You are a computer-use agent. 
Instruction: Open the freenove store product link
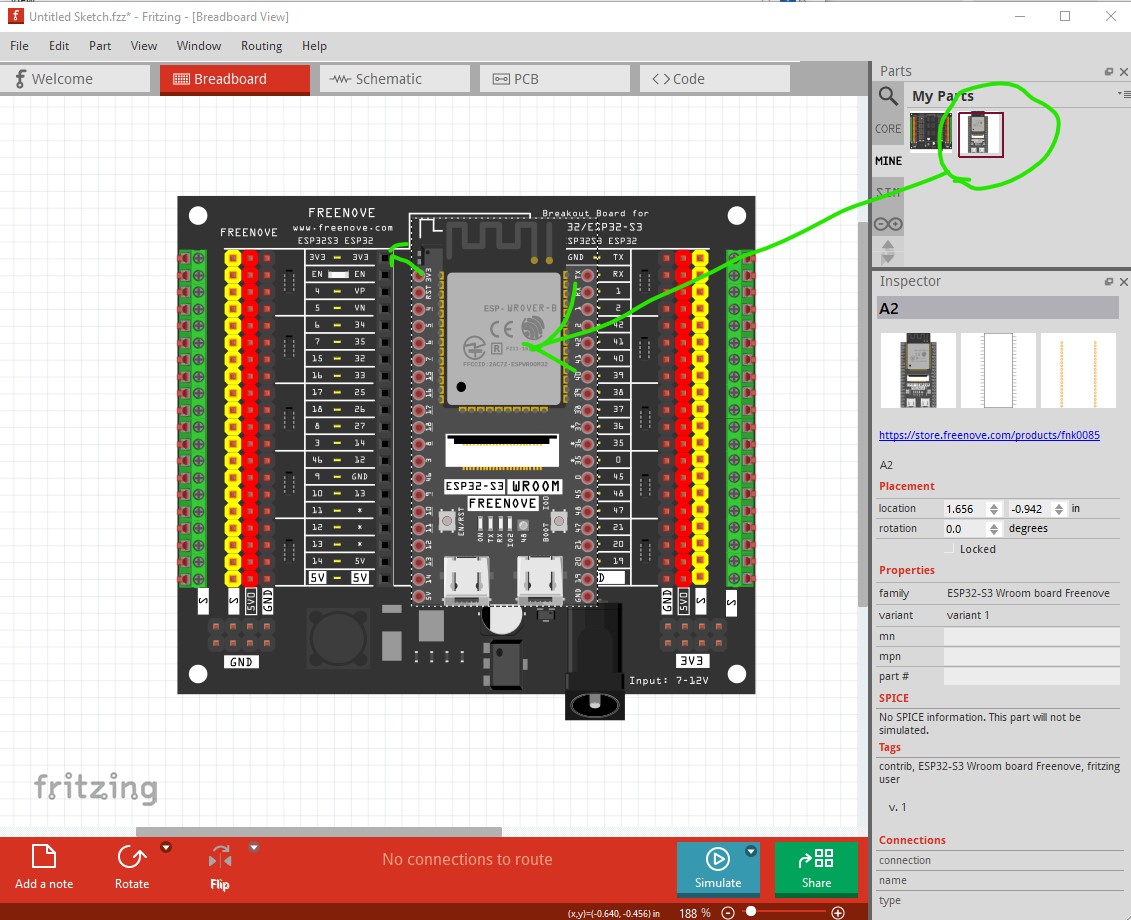click(x=989, y=435)
